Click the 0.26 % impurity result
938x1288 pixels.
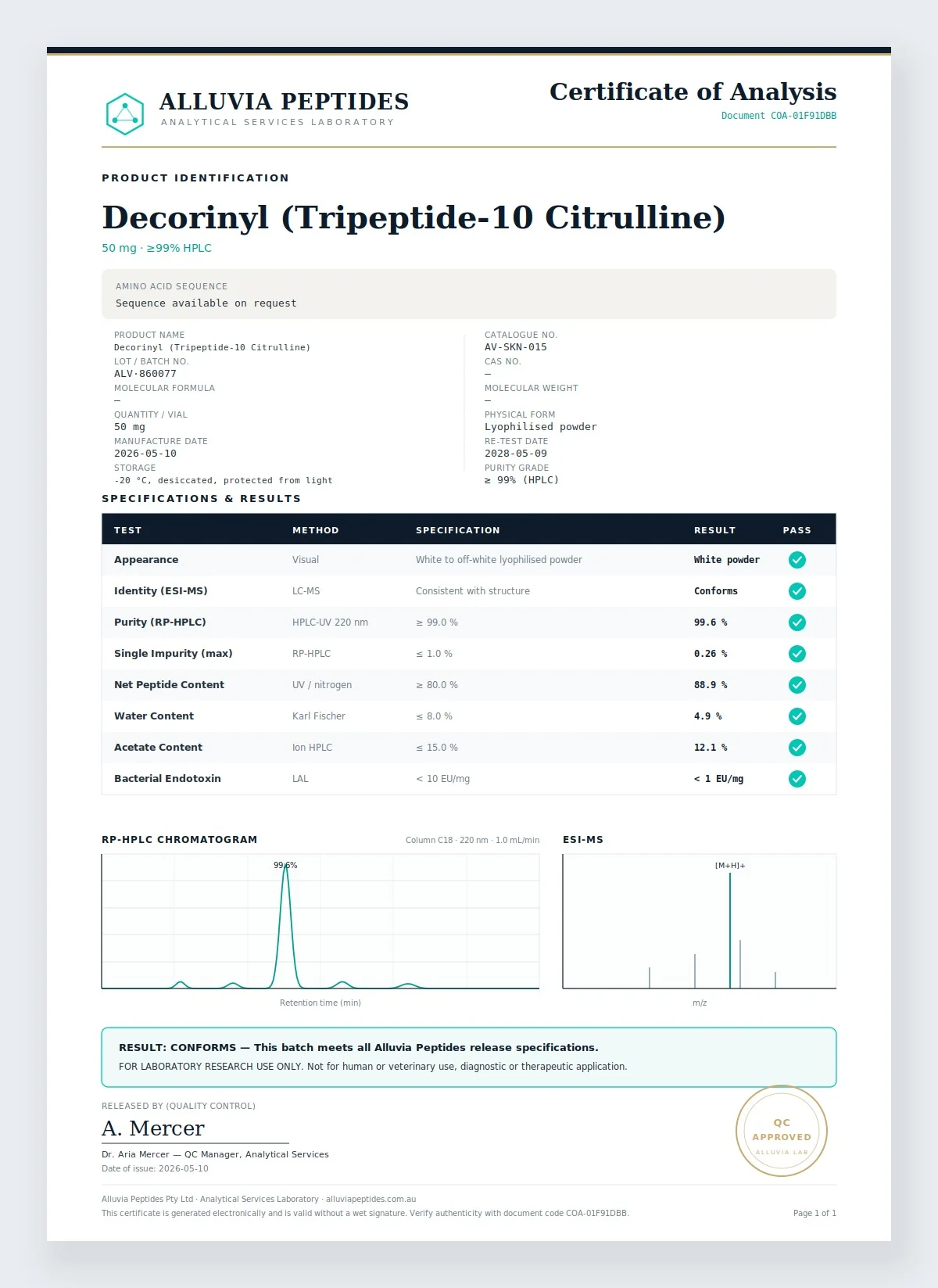[711, 654]
